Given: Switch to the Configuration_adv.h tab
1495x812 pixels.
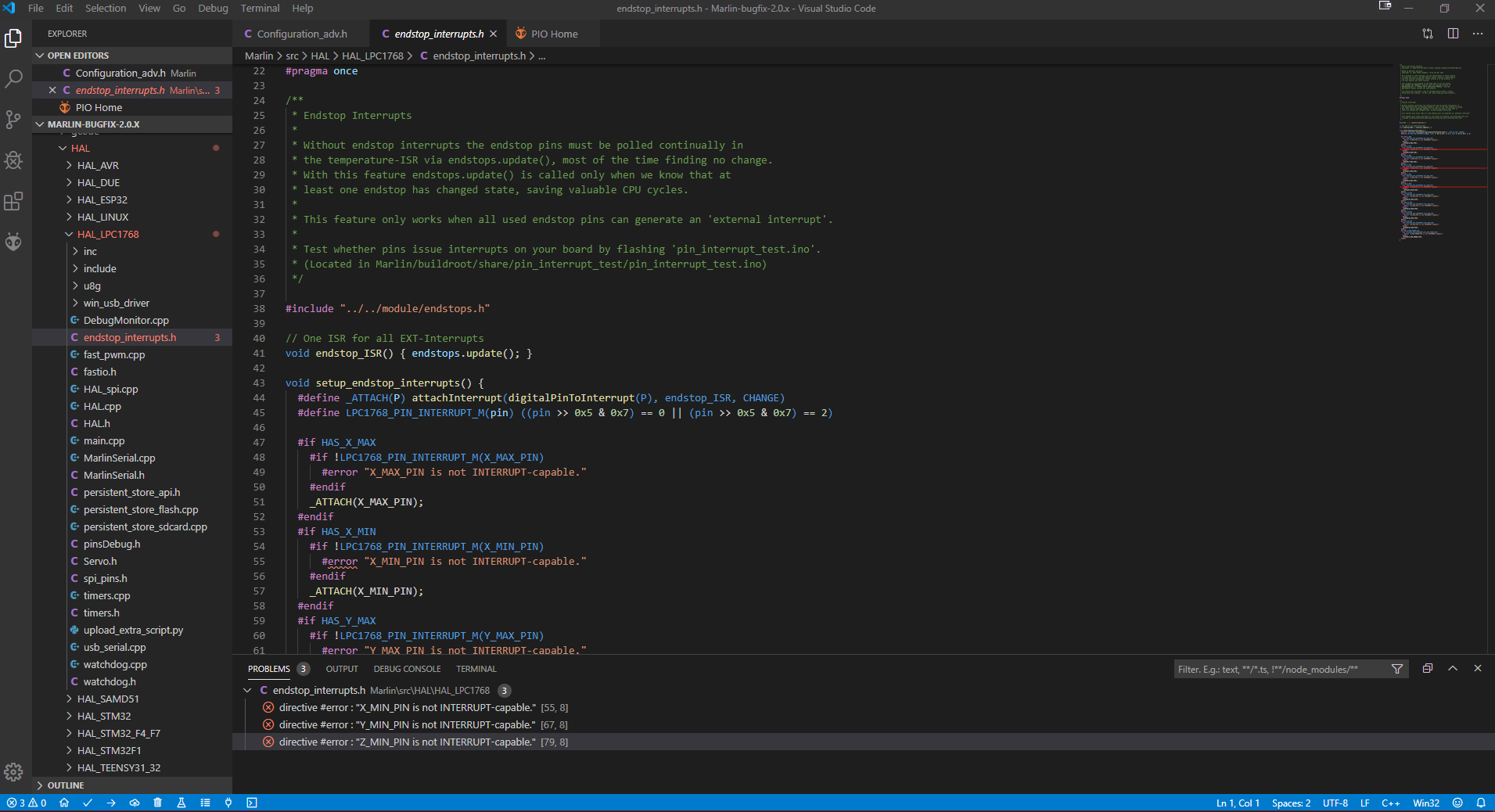Looking at the screenshot, I should click(301, 34).
